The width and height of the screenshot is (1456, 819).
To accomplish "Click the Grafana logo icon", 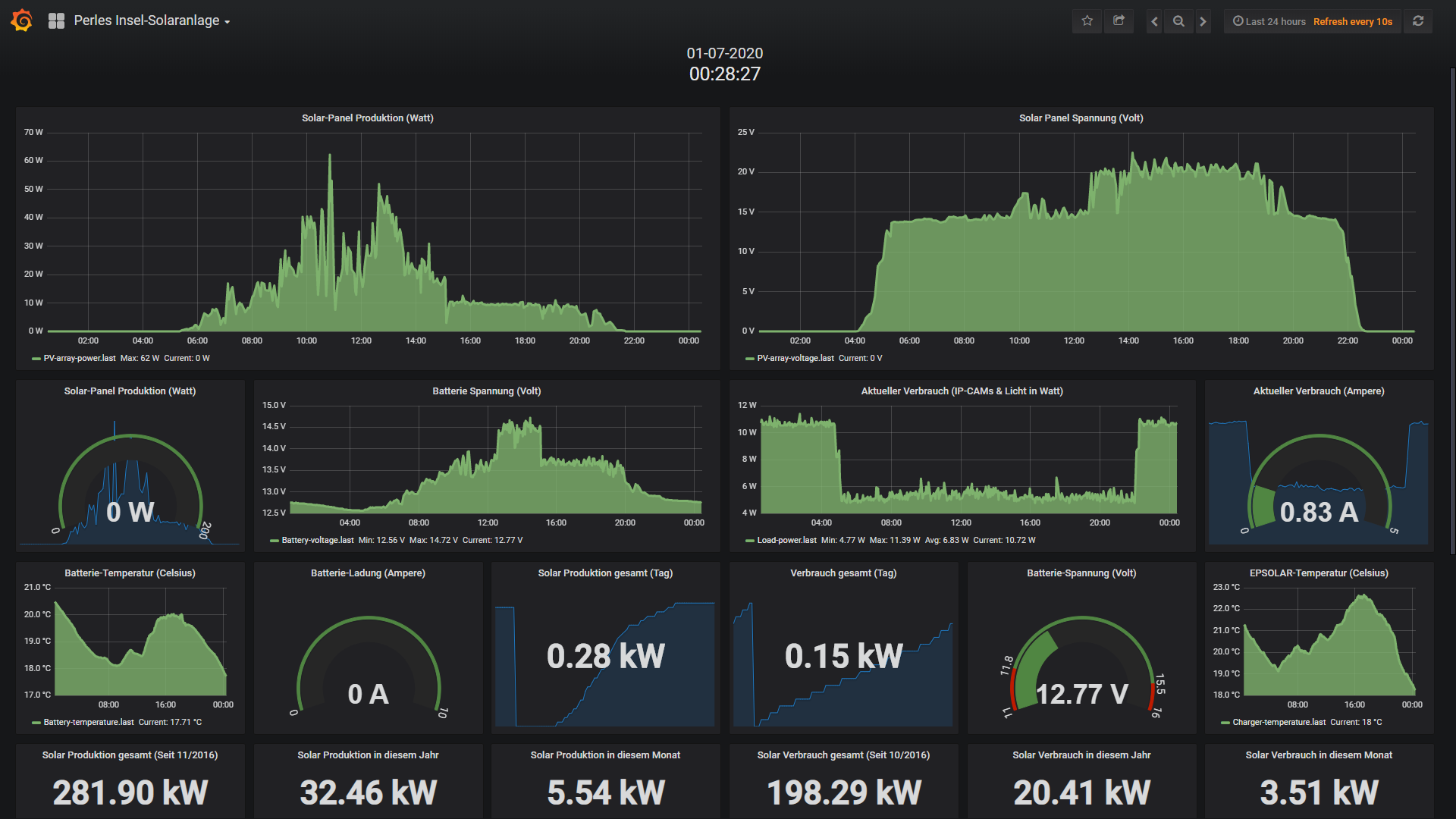I will [22, 20].
